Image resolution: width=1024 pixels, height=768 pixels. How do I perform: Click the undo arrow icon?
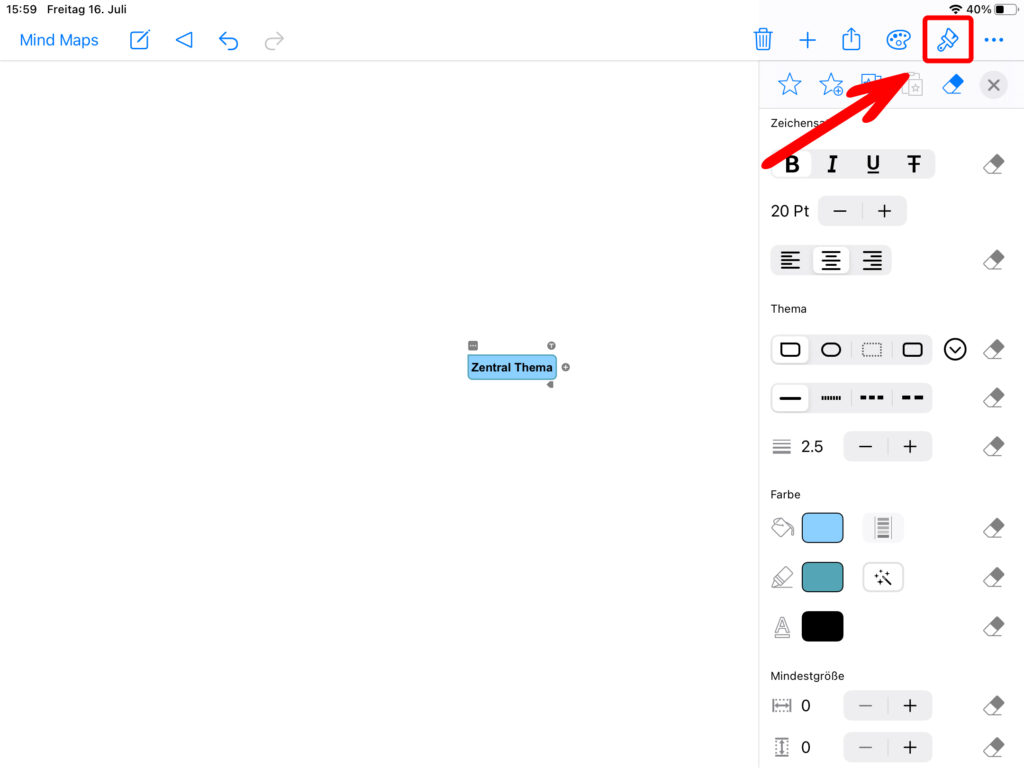click(x=229, y=40)
